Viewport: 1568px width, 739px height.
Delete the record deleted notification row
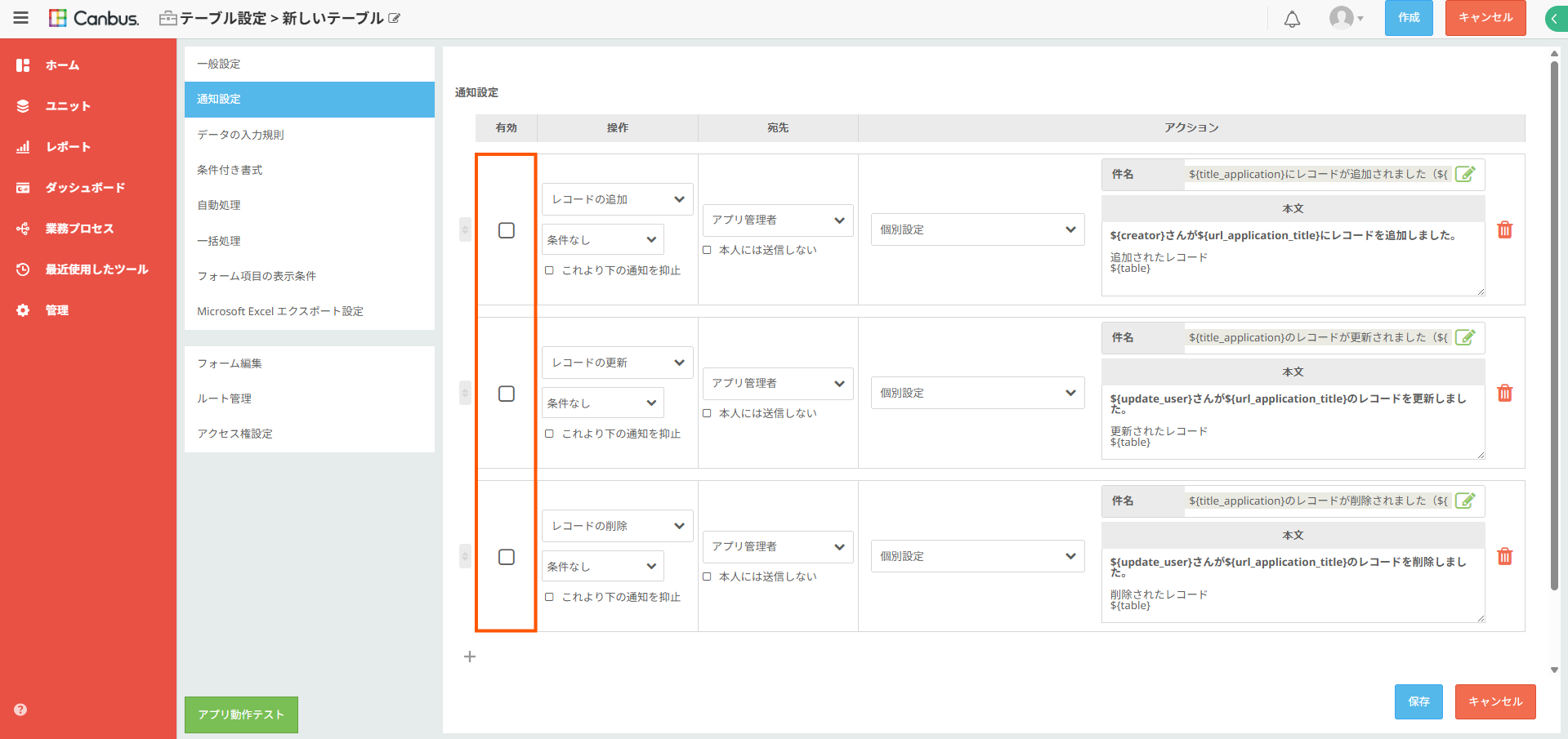1504,556
